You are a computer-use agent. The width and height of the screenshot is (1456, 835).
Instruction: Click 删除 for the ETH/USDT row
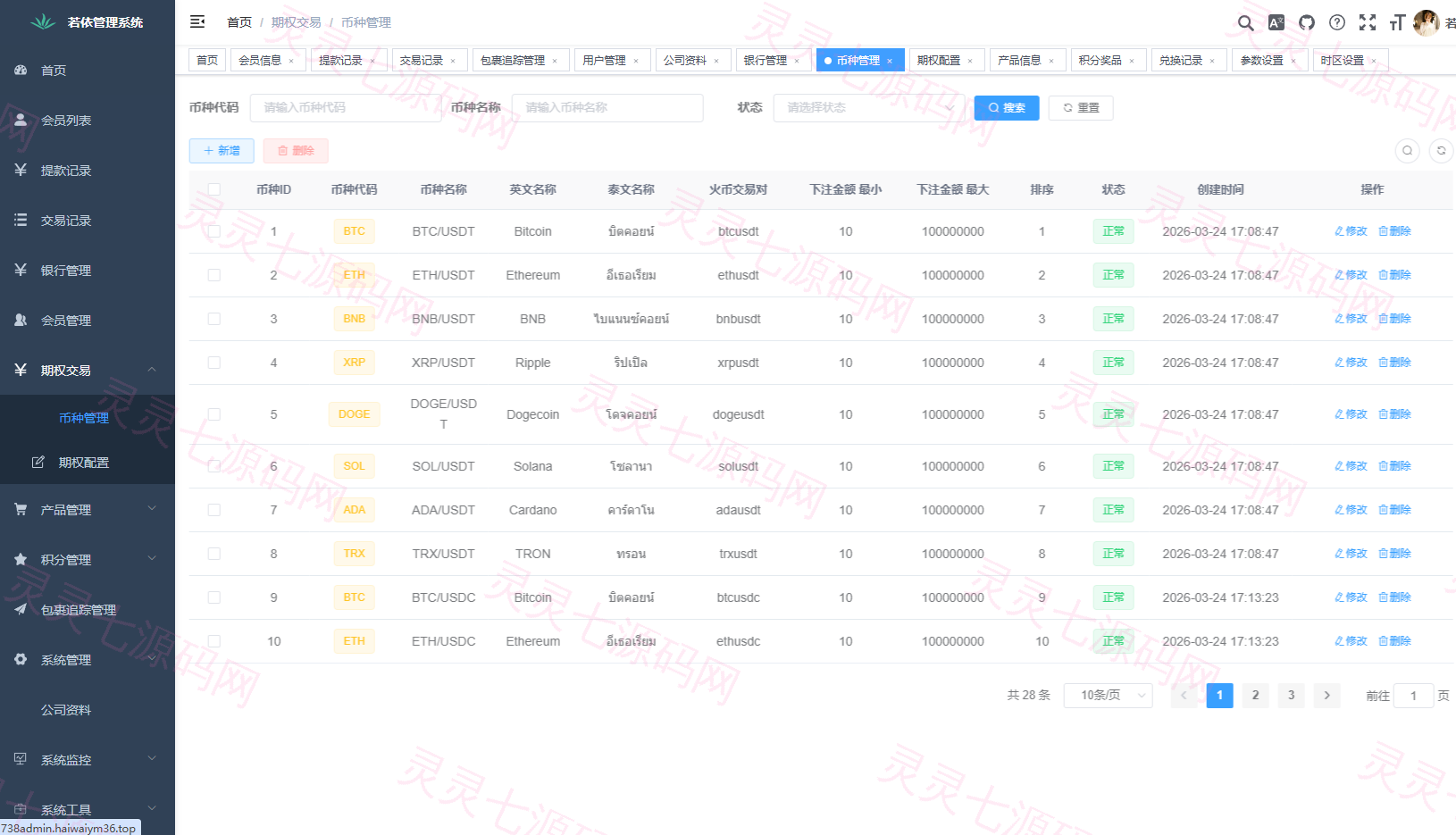(x=1394, y=275)
